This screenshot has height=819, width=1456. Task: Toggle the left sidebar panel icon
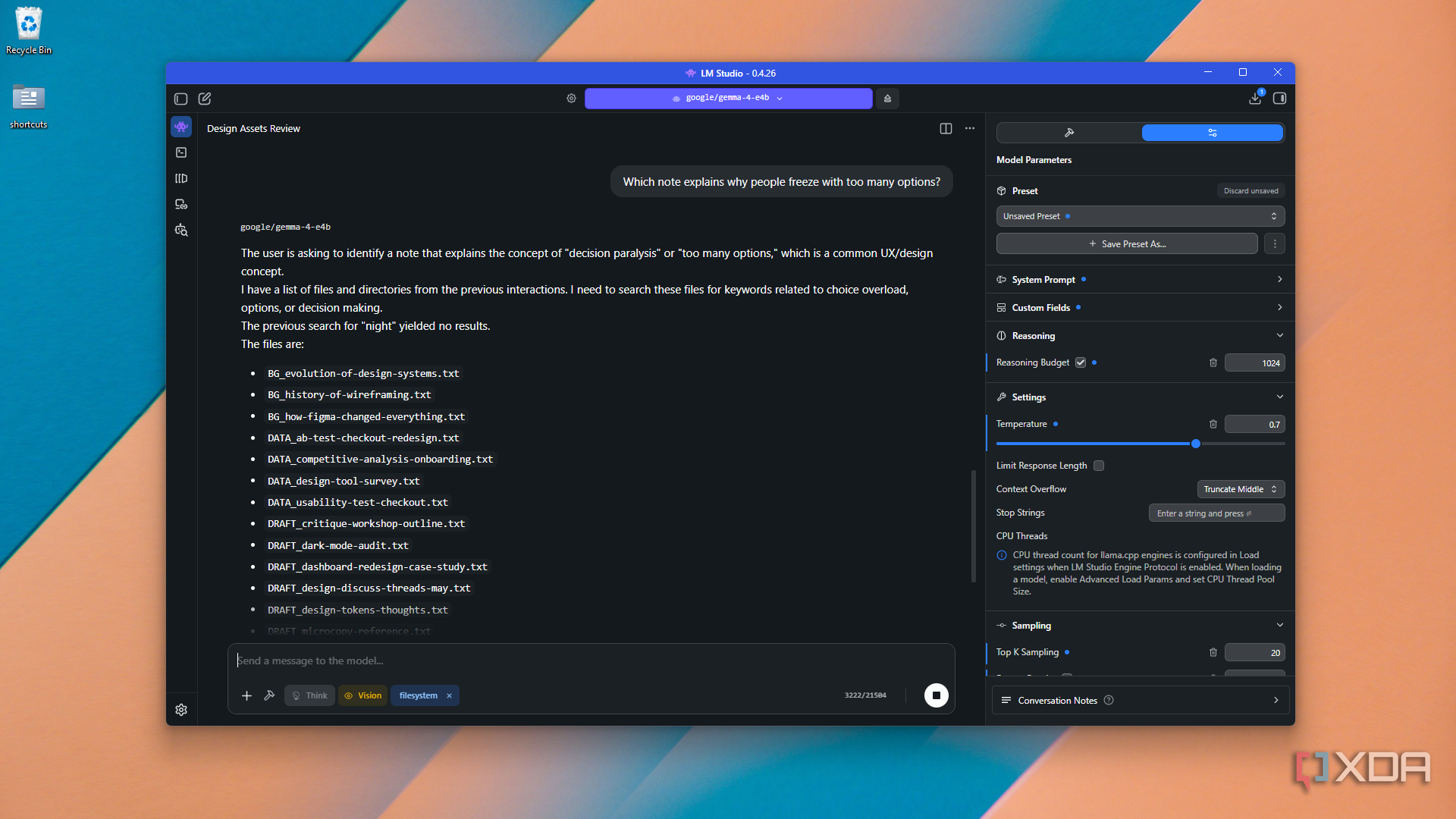[180, 99]
